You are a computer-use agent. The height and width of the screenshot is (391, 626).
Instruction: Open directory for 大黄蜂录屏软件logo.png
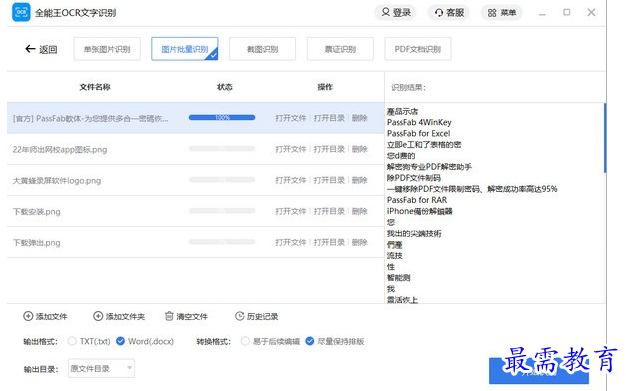[329, 180]
